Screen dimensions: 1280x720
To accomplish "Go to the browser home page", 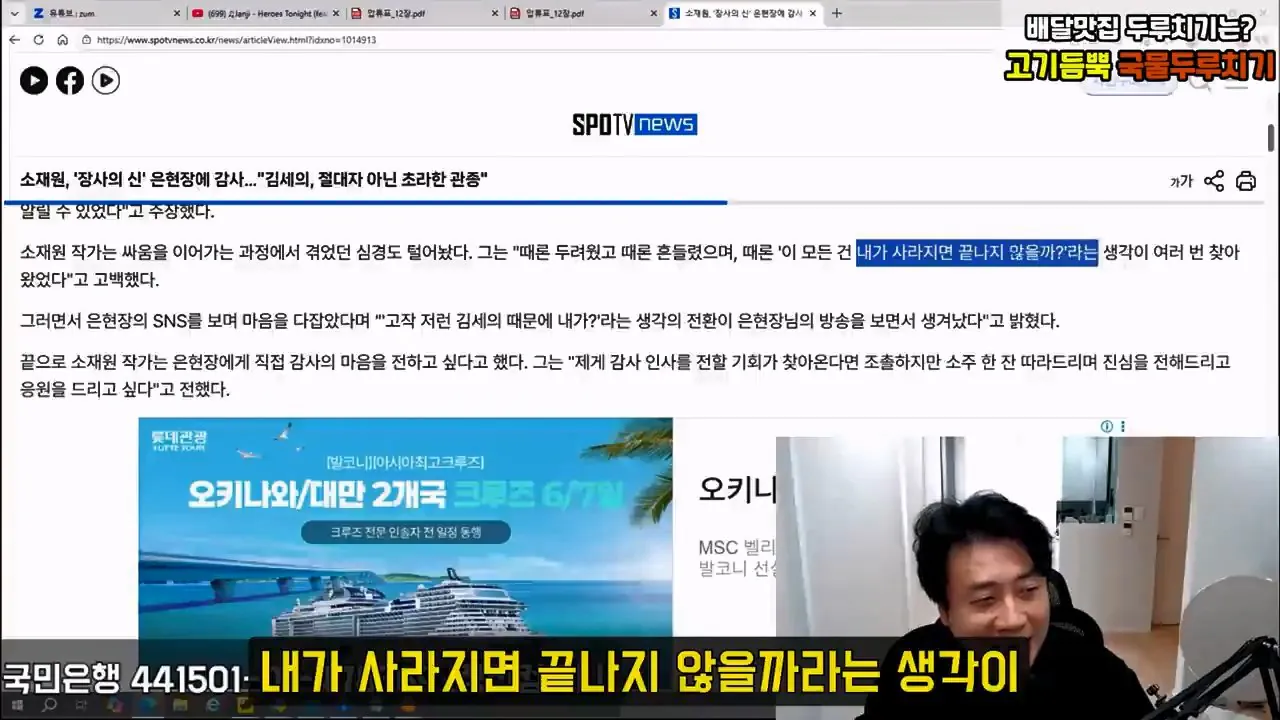I will (62, 40).
